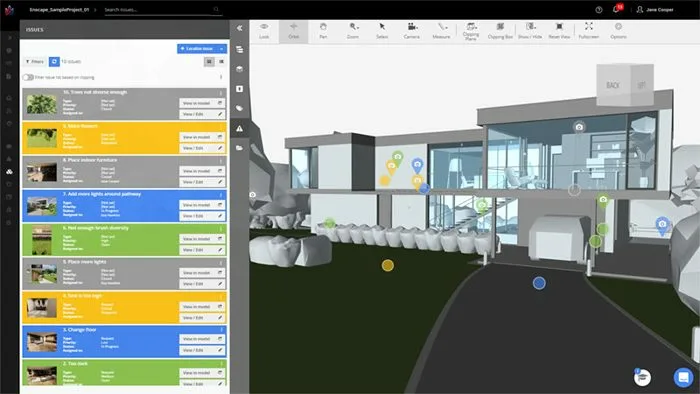
Task: Open the Camera tool dropdown
Action: click(x=412, y=31)
